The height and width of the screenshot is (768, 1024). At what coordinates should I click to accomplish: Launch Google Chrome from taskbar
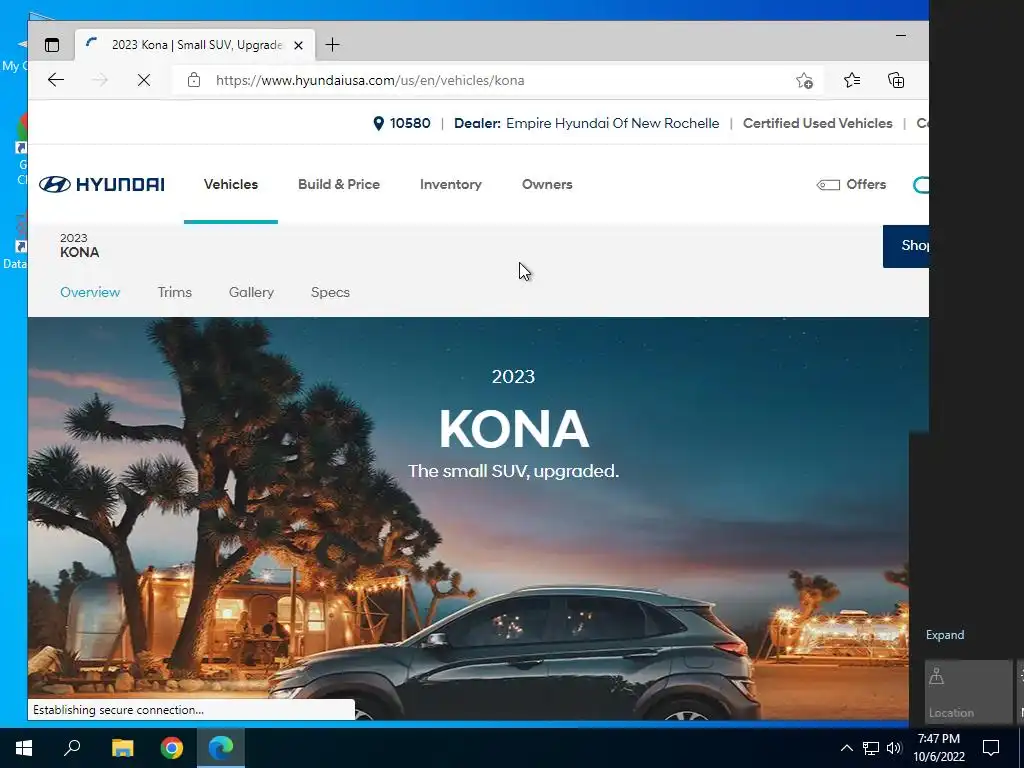click(x=172, y=748)
